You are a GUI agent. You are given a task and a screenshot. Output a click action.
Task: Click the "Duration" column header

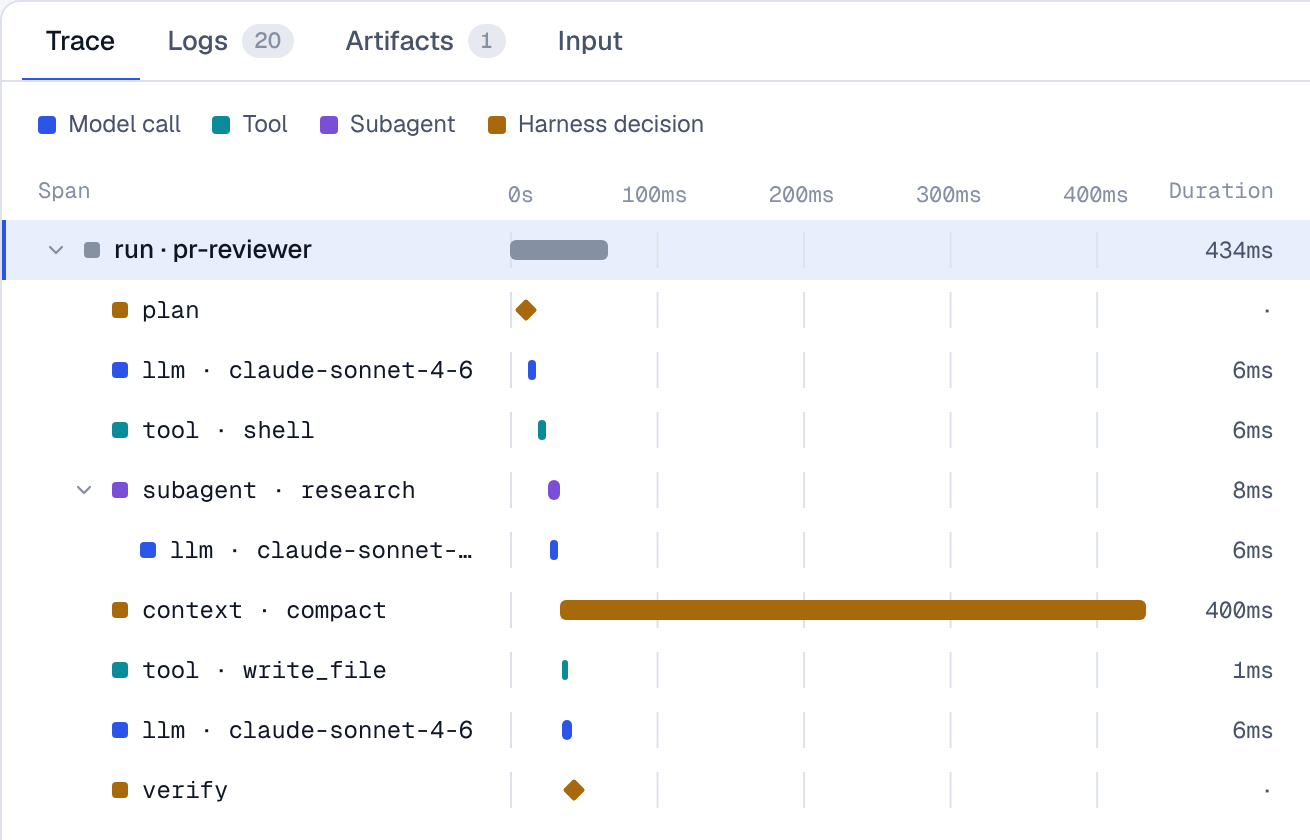pyautogui.click(x=1221, y=191)
